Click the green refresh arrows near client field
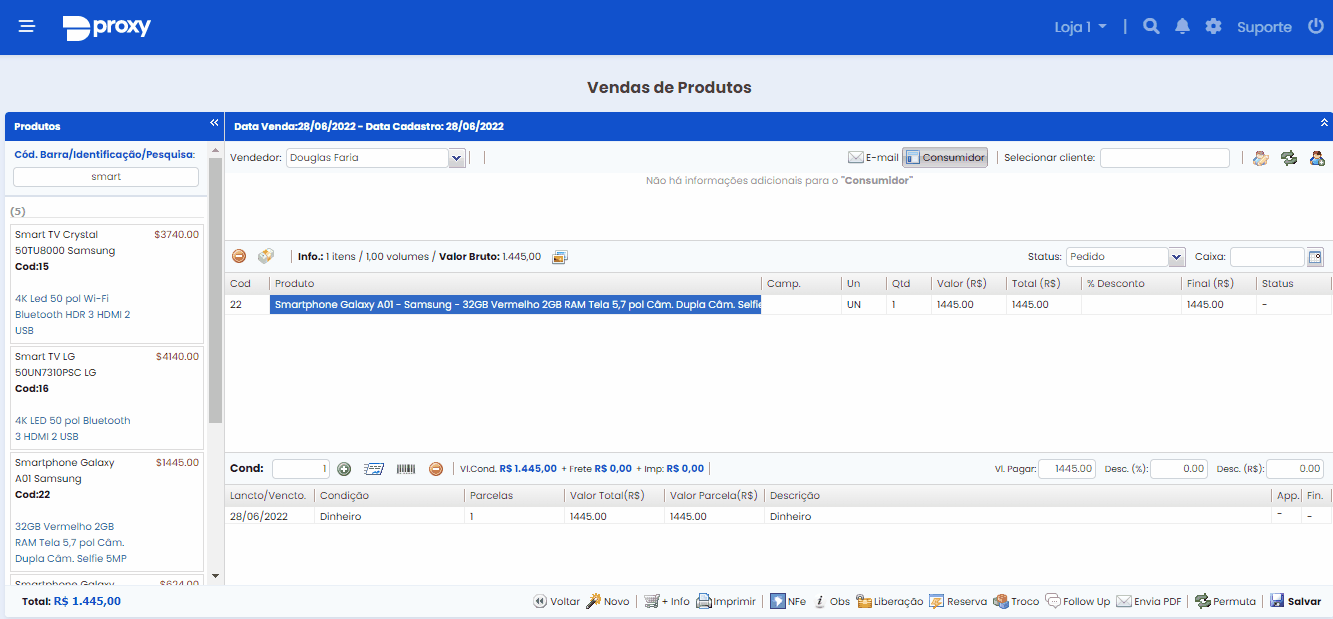1333x619 pixels. pyautogui.click(x=1289, y=158)
